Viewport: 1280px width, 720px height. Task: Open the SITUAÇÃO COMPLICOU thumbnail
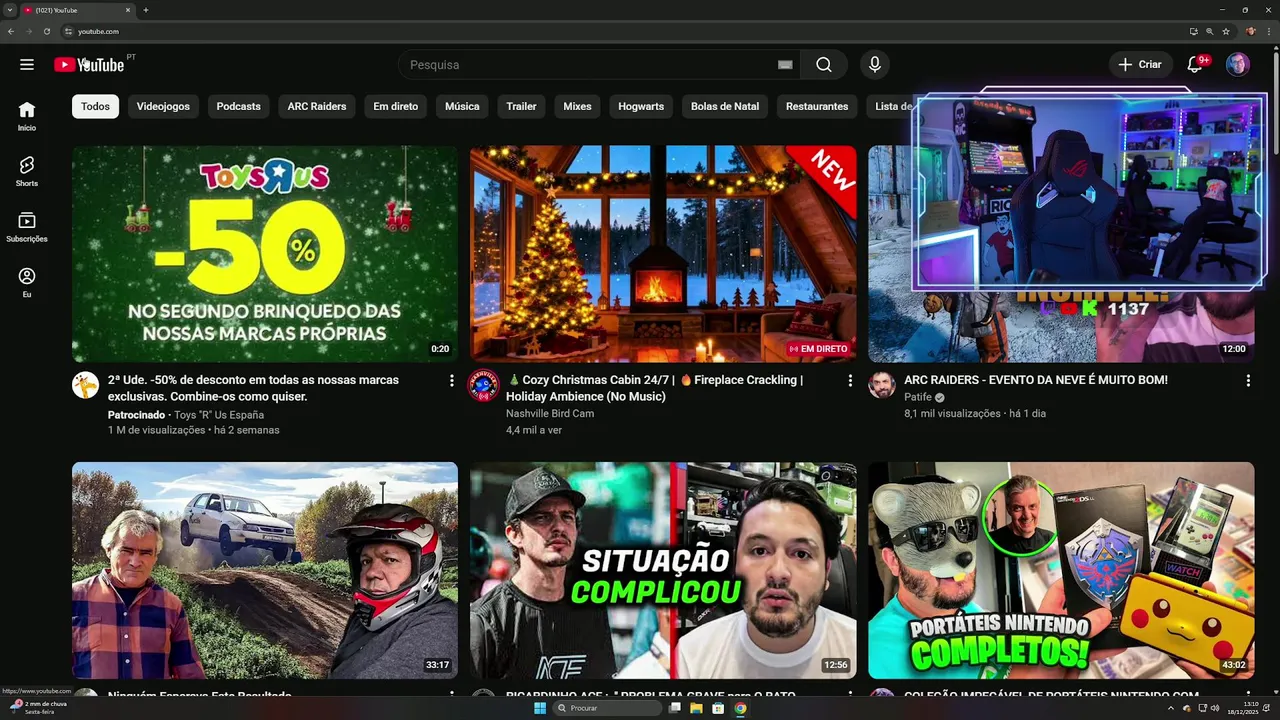tap(663, 570)
